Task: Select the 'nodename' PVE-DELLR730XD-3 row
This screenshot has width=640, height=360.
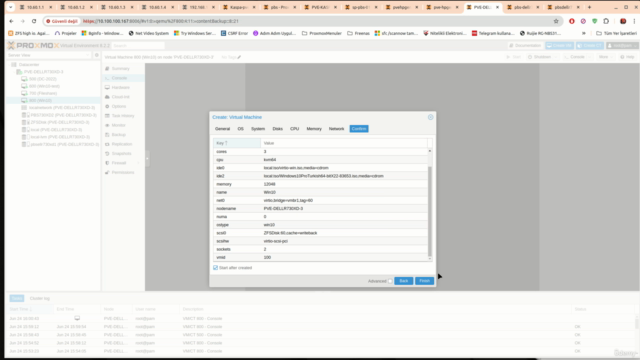Action: pos(320,209)
